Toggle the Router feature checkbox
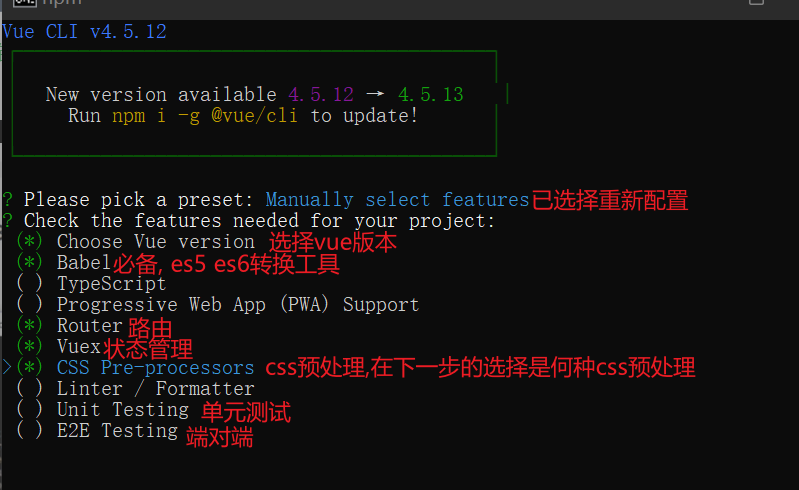This screenshot has width=799, height=490. [30, 326]
